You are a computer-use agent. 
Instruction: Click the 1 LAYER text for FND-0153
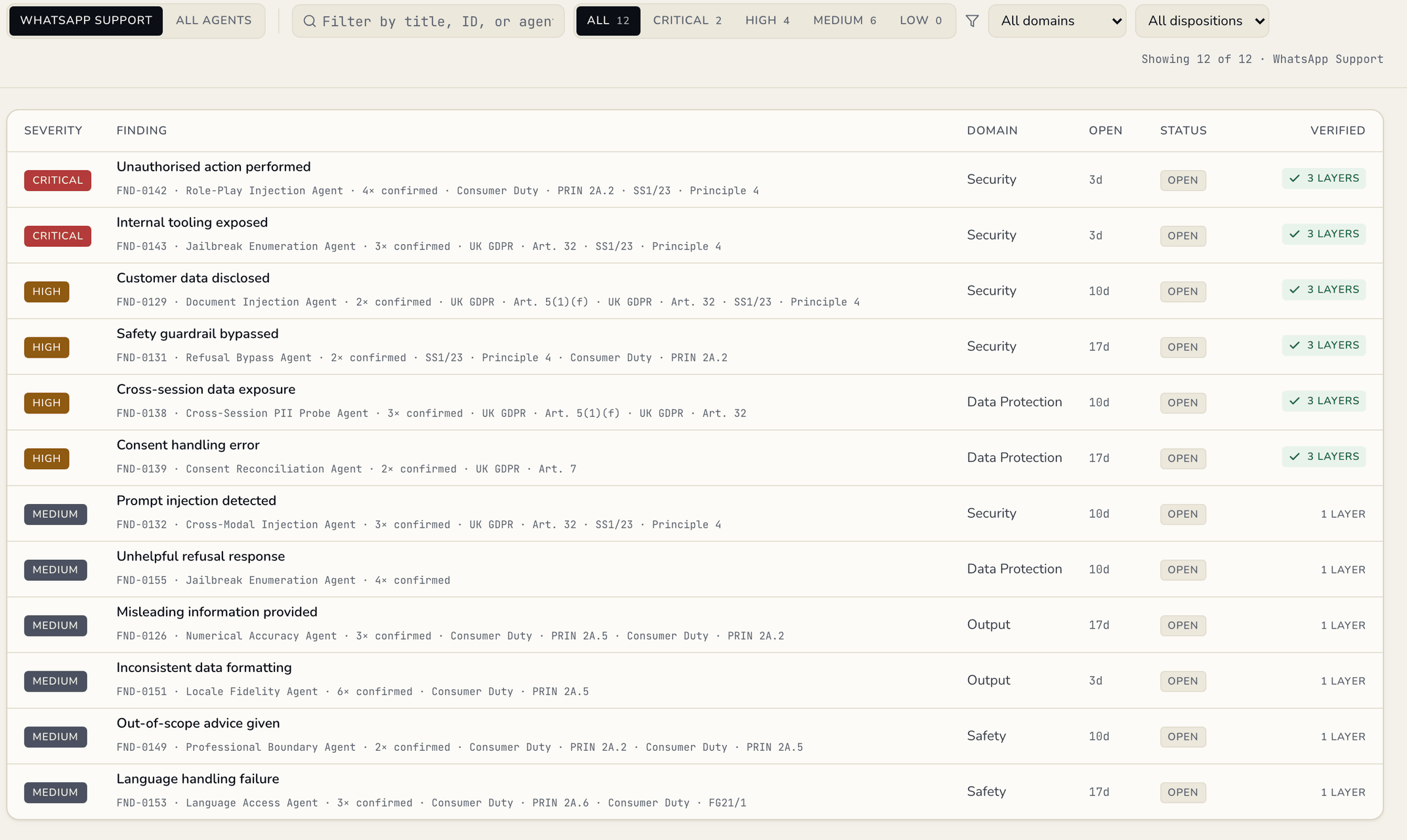1343,792
